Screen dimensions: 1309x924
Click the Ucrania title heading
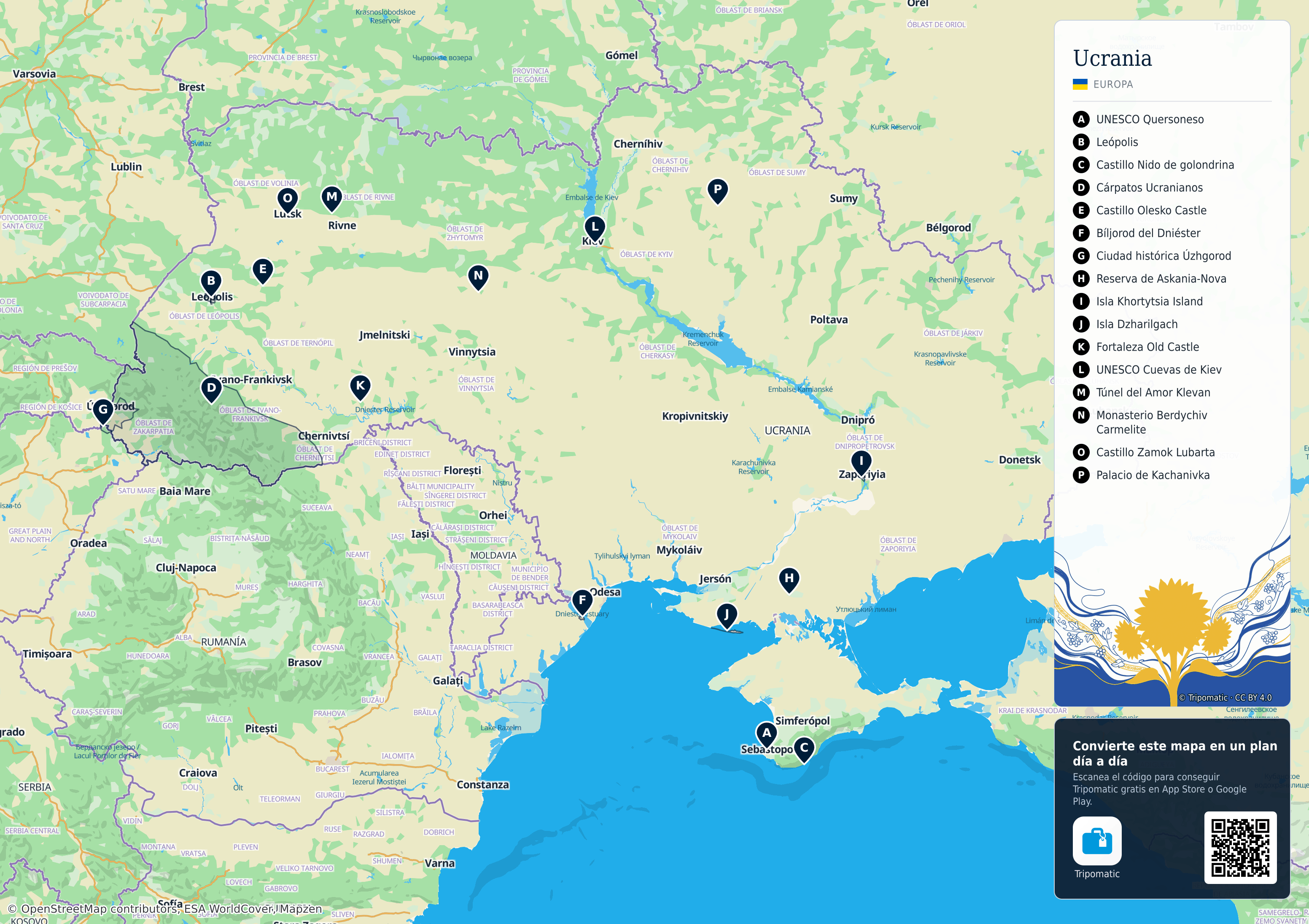click(x=1112, y=58)
